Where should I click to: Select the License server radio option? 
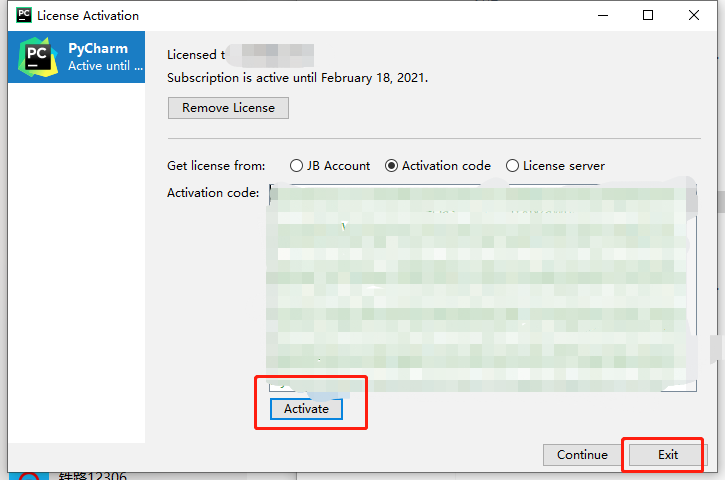tap(555, 166)
